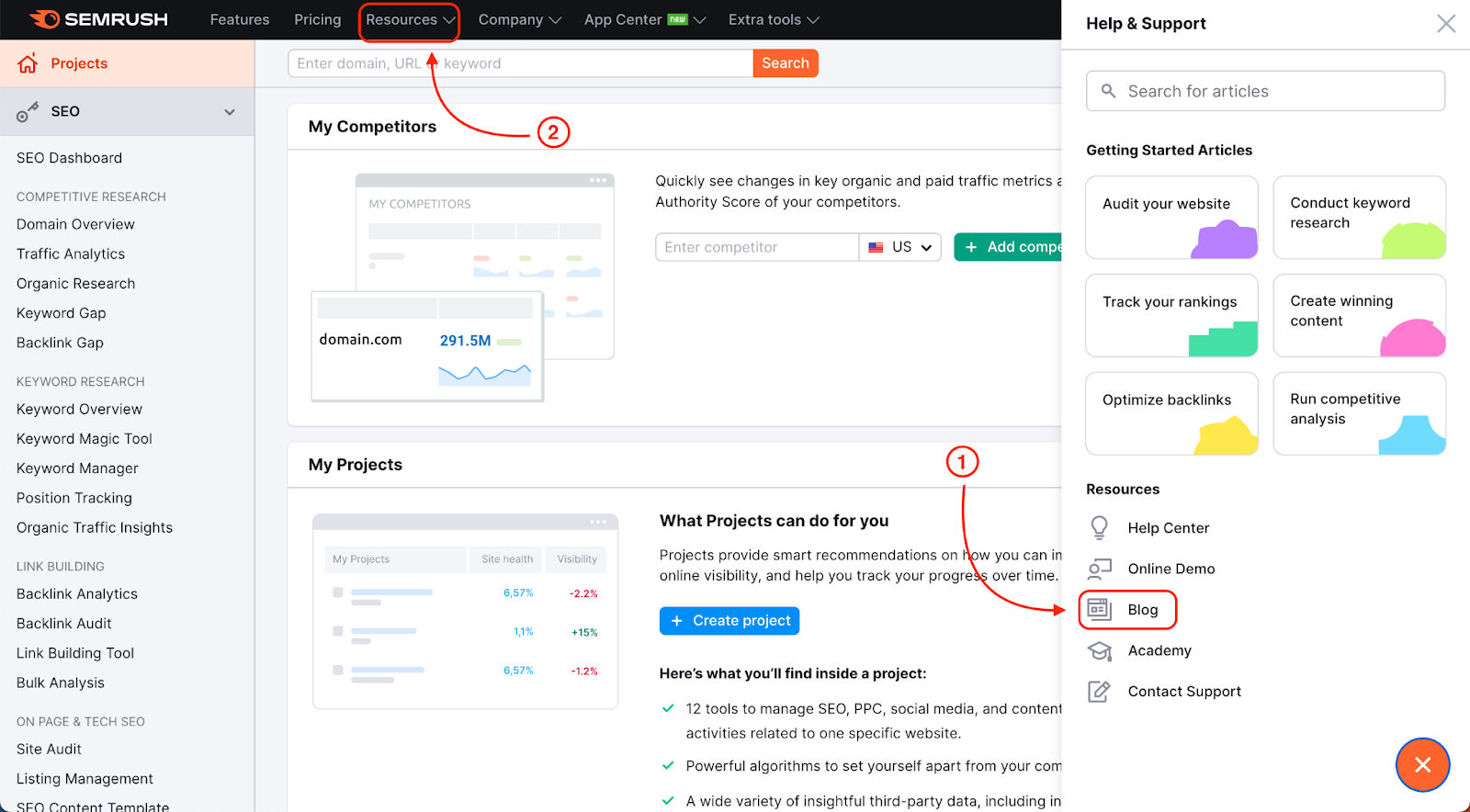Open the Help Center link
1470x812 pixels.
(x=1169, y=528)
